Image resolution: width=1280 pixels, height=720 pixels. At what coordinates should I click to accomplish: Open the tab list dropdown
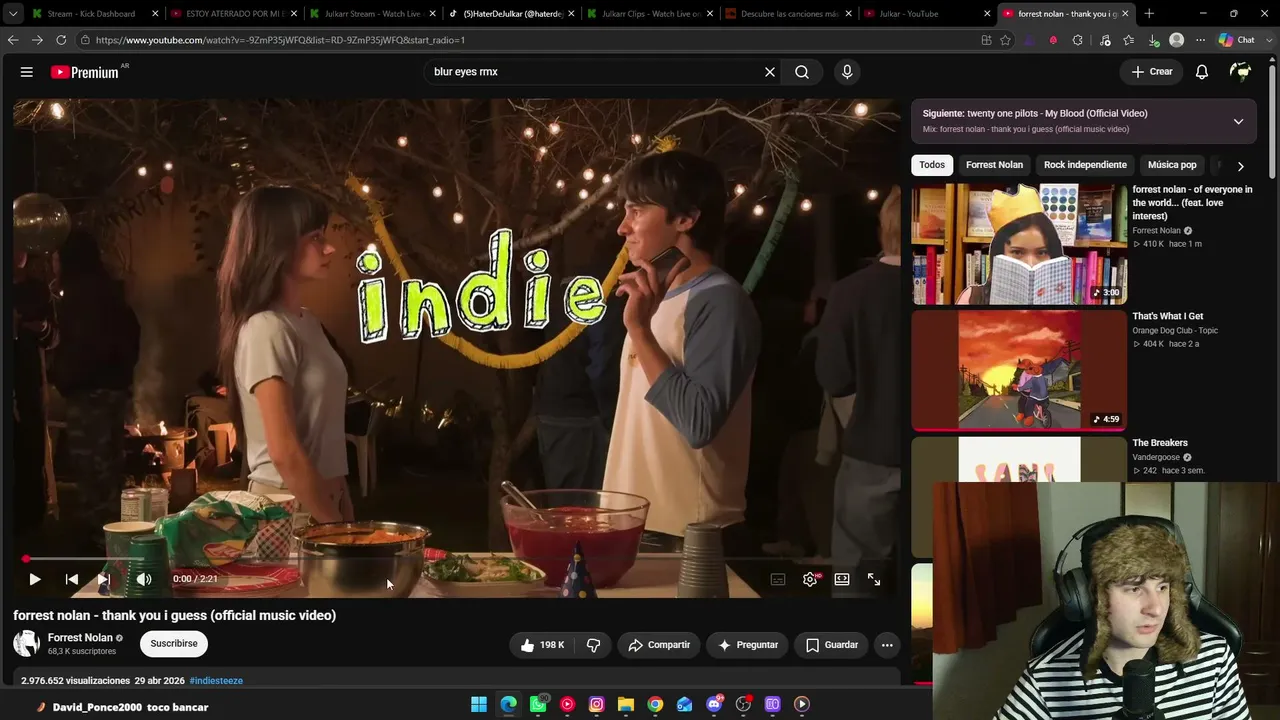(x=13, y=14)
